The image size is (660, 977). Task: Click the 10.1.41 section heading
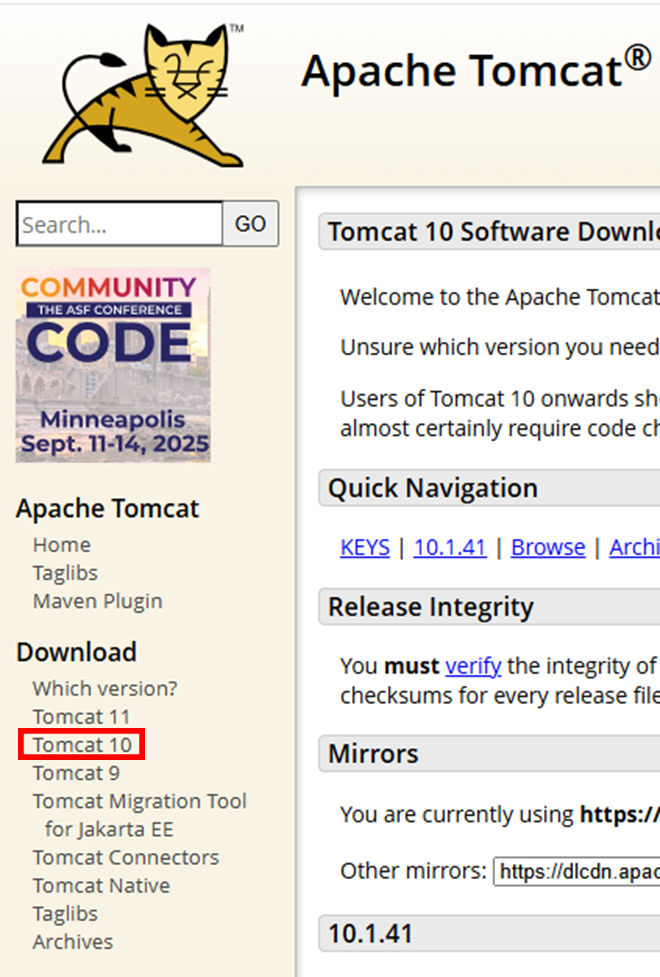coord(370,933)
